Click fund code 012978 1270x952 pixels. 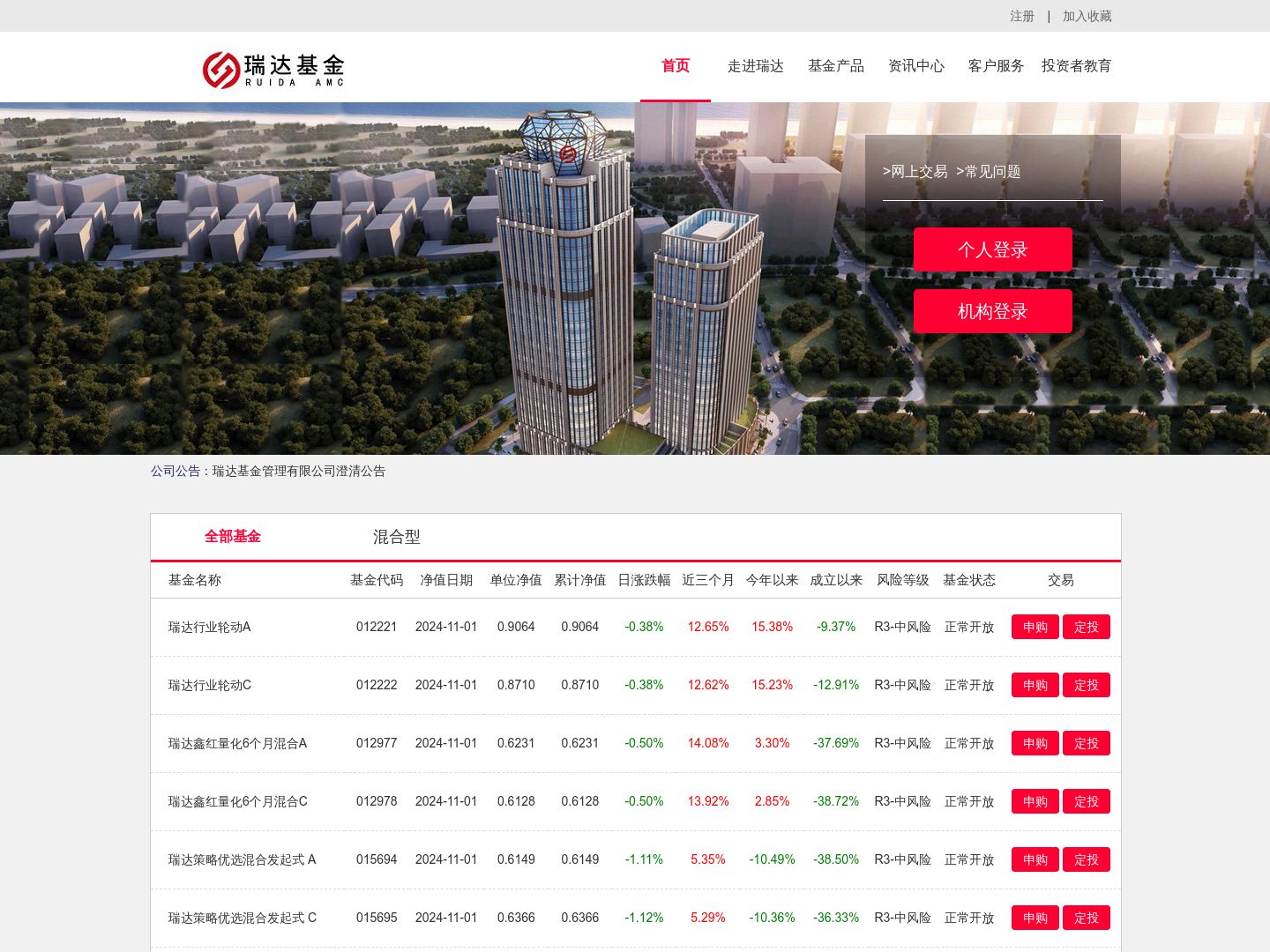click(x=377, y=801)
